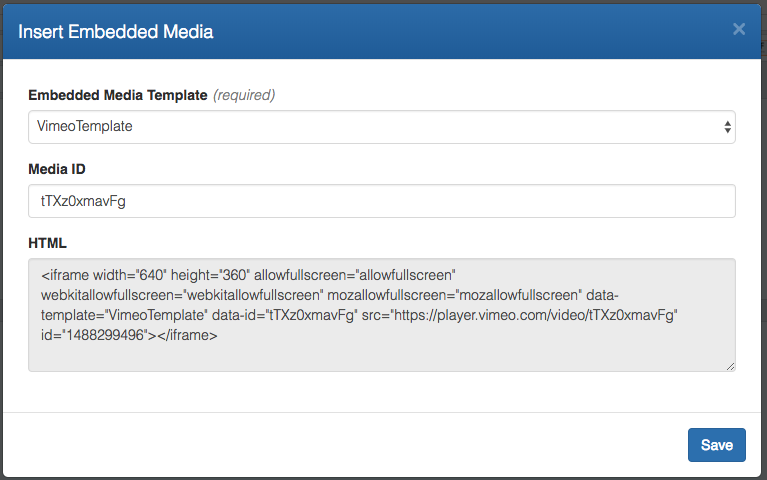Click the "Embedded Media Template" label

pos(118,96)
